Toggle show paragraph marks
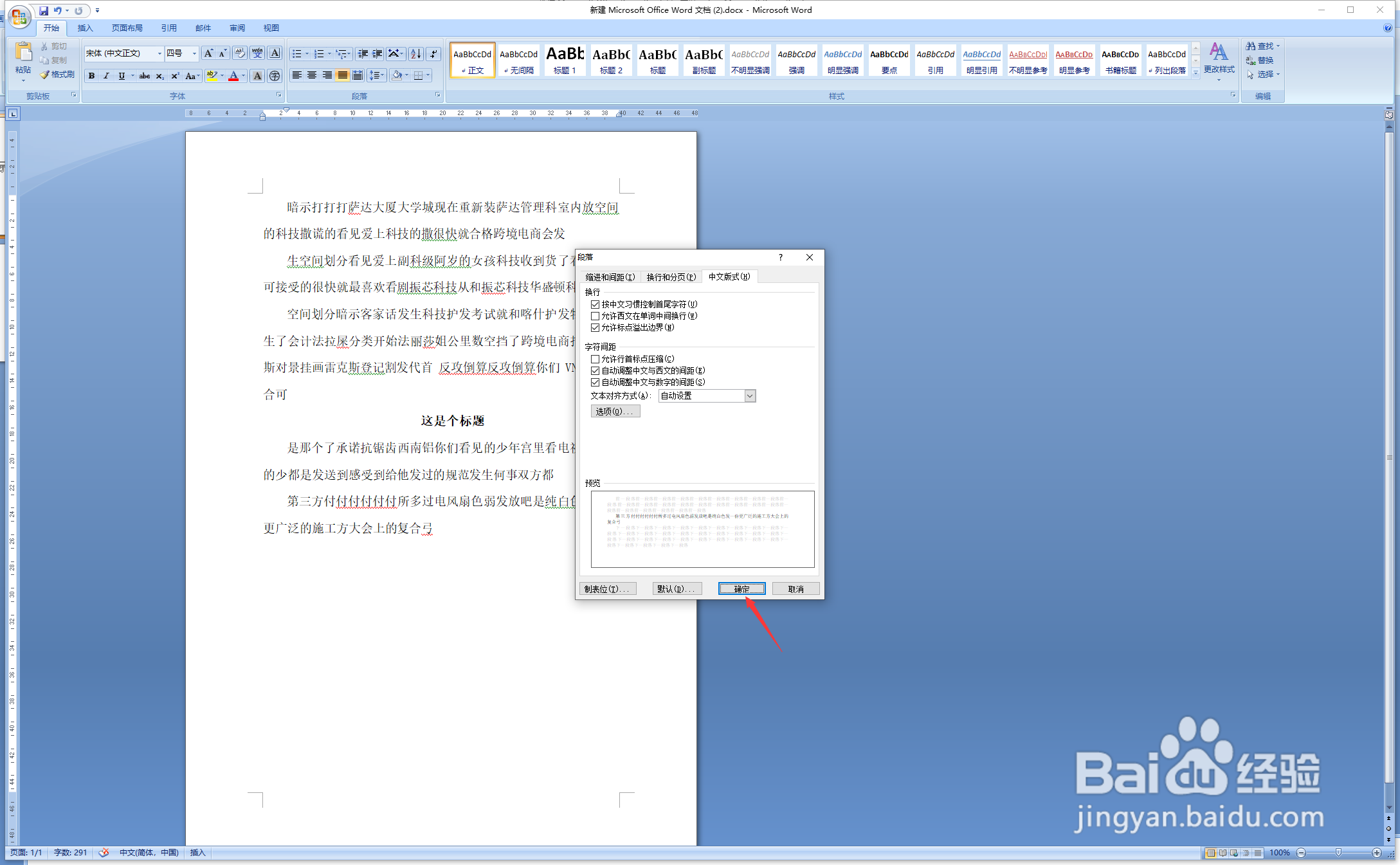This screenshot has height=865, width=1400. 434,53
